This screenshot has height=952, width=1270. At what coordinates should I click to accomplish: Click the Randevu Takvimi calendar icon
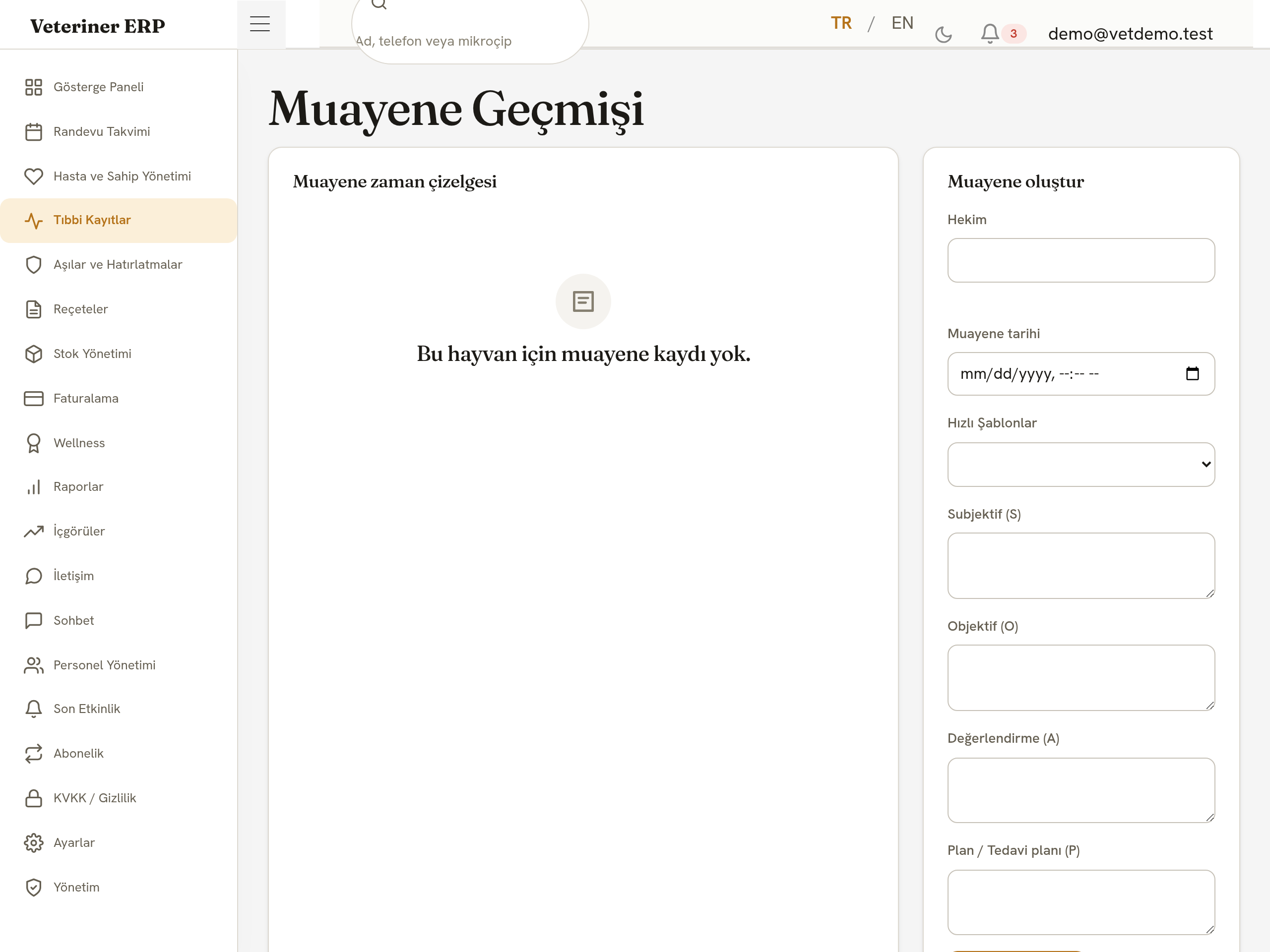pos(34,132)
